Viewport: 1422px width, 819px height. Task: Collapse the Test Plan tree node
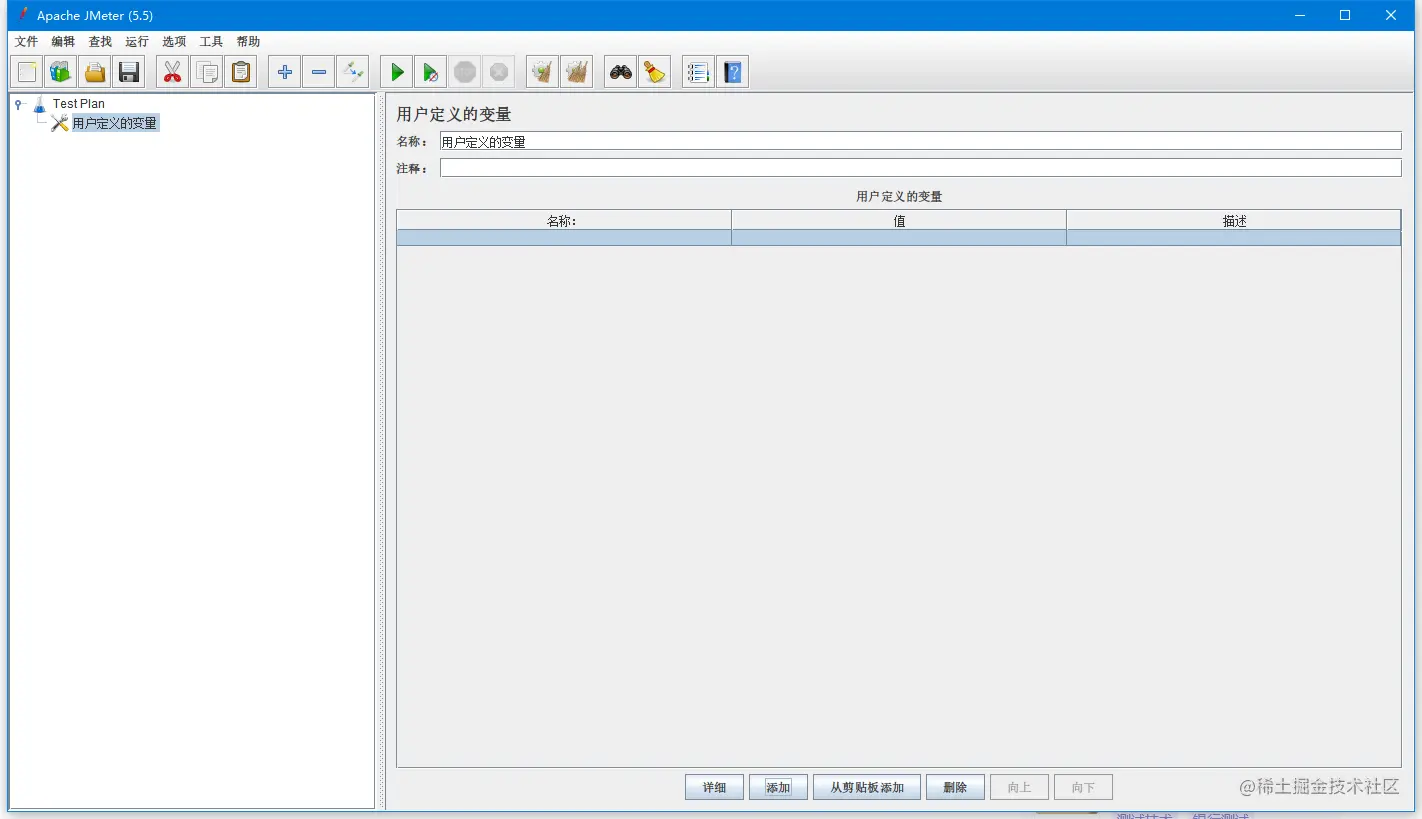tap(18, 104)
